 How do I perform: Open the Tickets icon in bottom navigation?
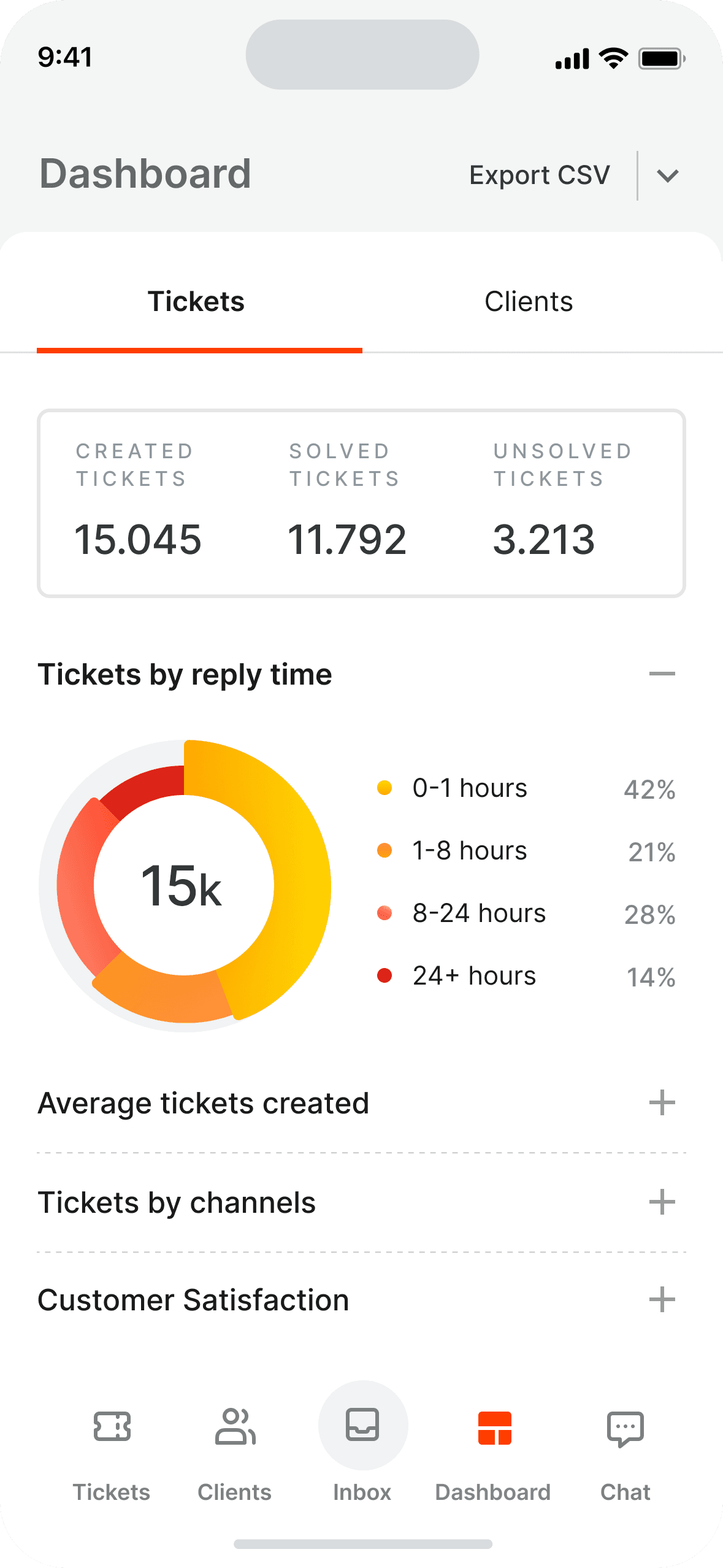click(x=112, y=1426)
